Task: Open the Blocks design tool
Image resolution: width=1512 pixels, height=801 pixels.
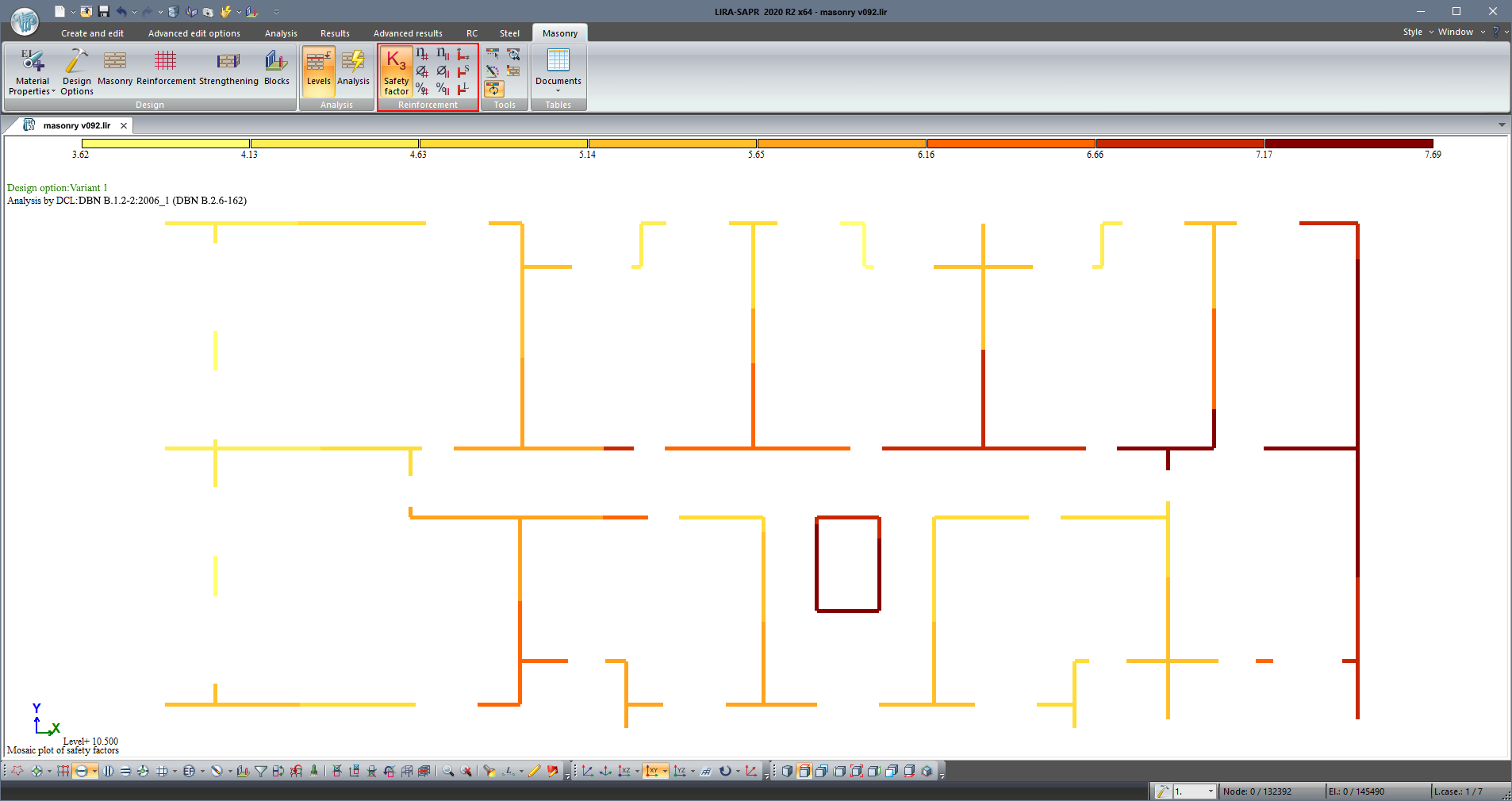Action: 276,68
